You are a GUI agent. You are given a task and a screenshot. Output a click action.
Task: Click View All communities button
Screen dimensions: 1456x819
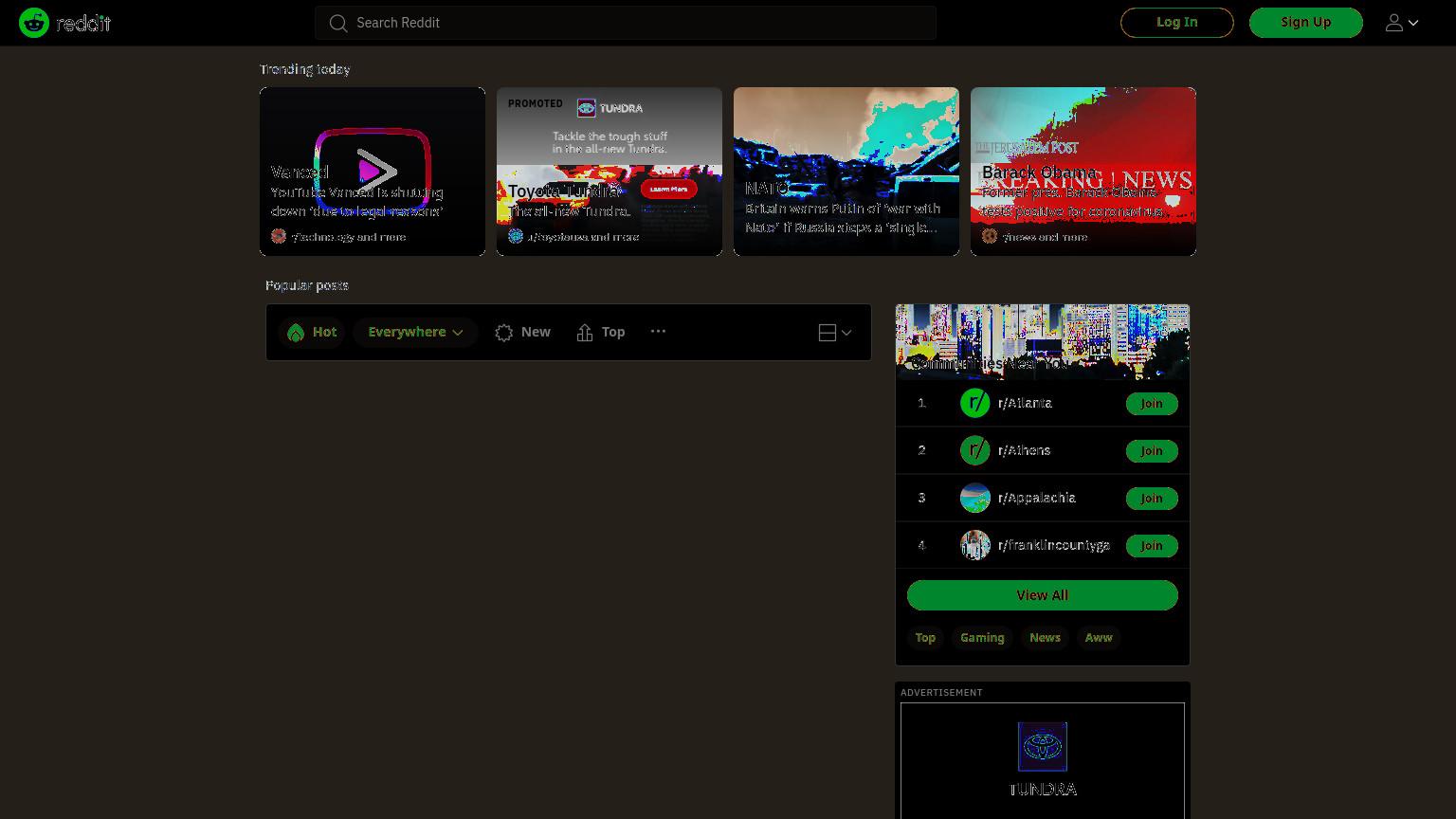click(x=1043, y=595)
